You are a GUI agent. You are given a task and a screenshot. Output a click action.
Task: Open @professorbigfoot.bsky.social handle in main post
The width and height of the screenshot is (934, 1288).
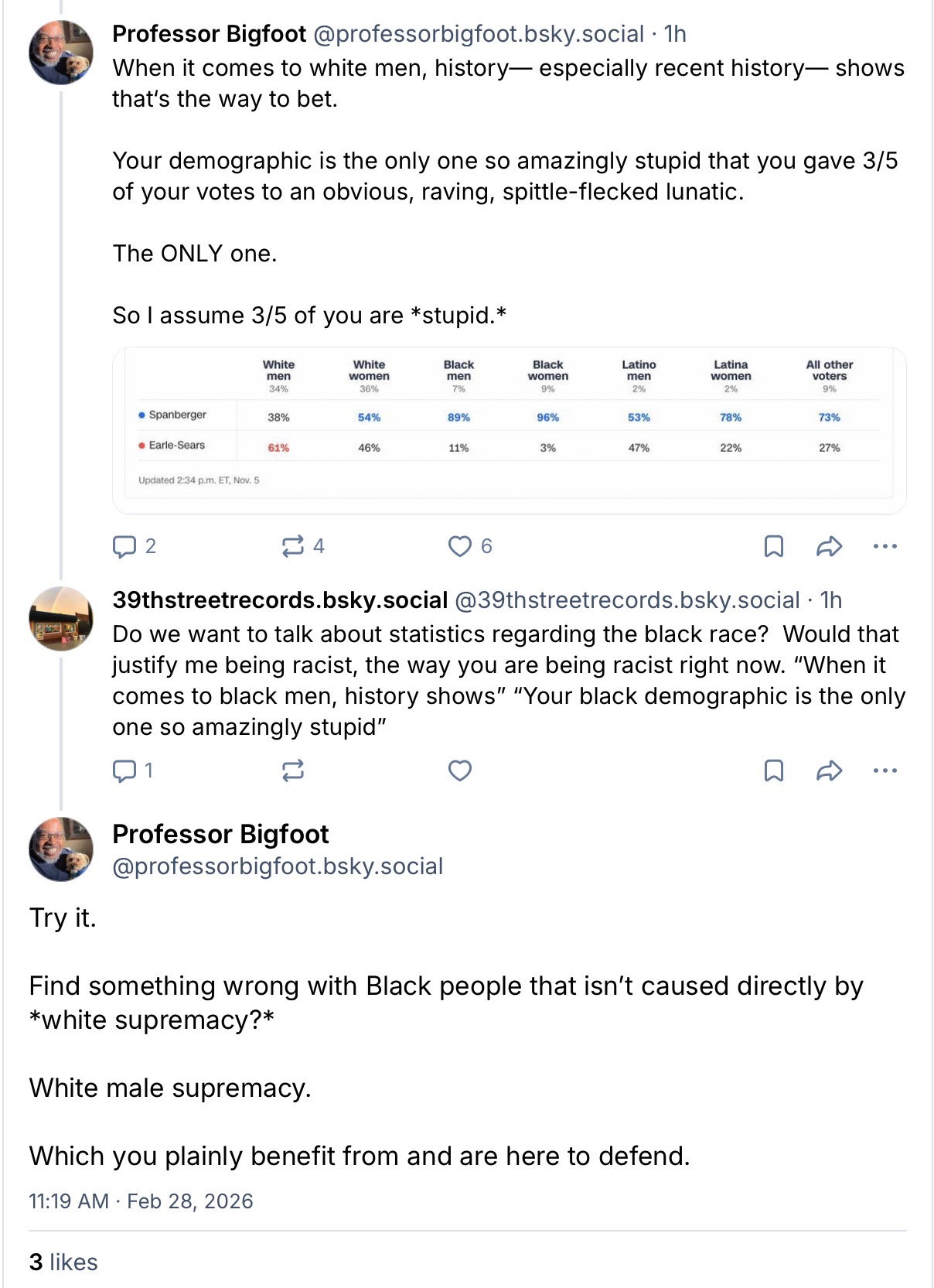[x=278, y=866]
